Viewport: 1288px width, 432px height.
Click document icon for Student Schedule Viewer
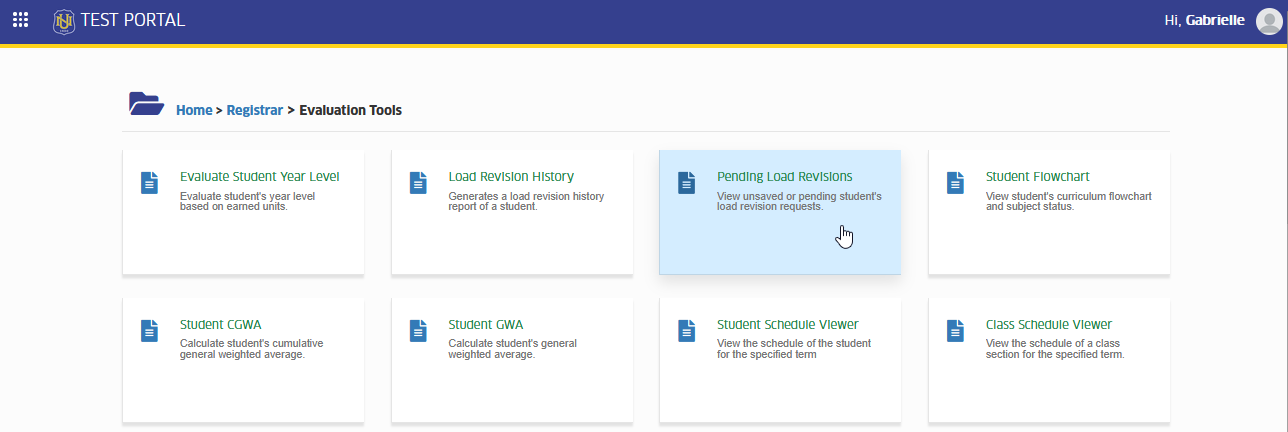click(x=686, y=331)
